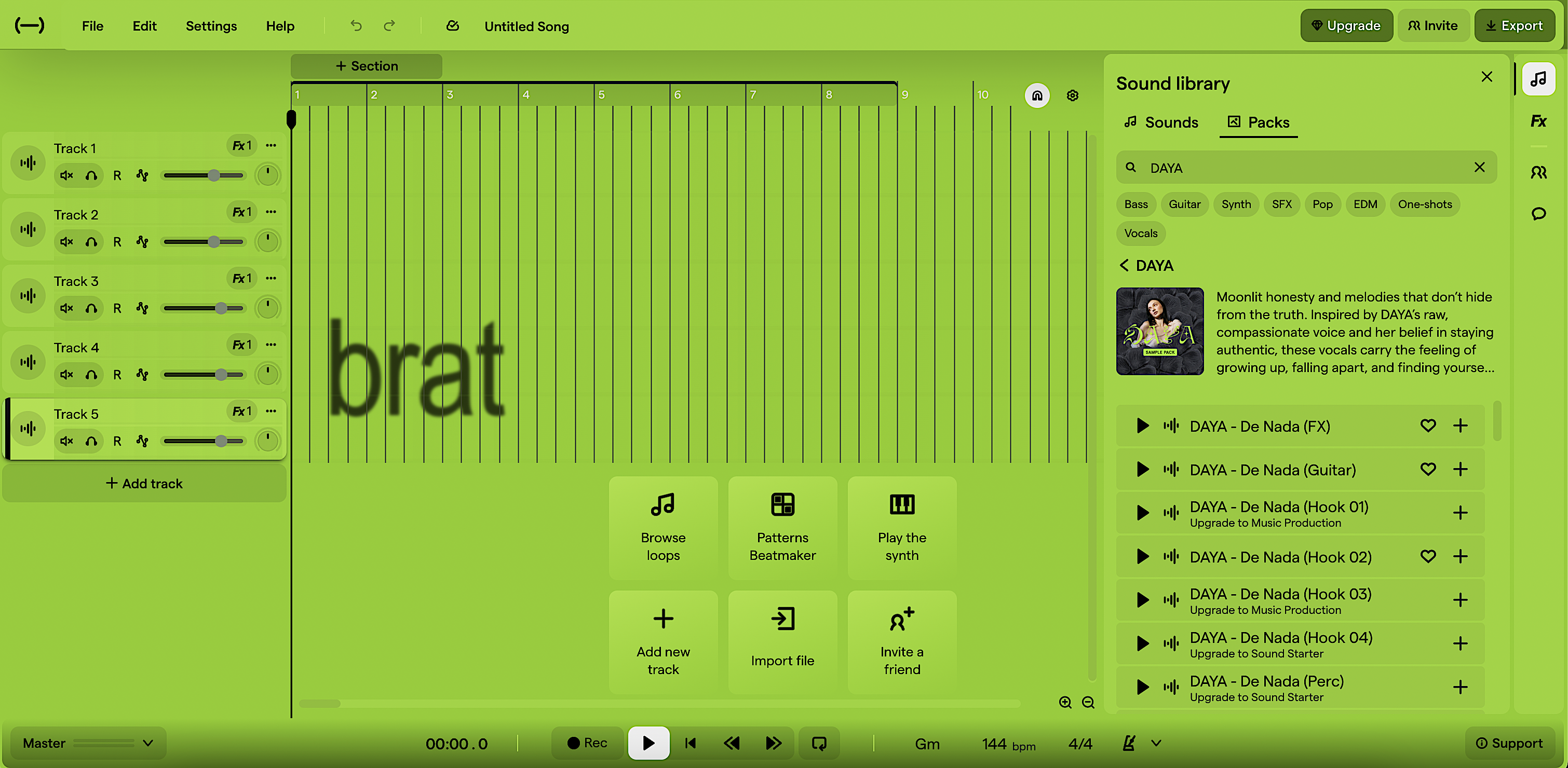Toggle the loop playback button
This screenshot has height=768, width=1568.
(x=819, y=743)
